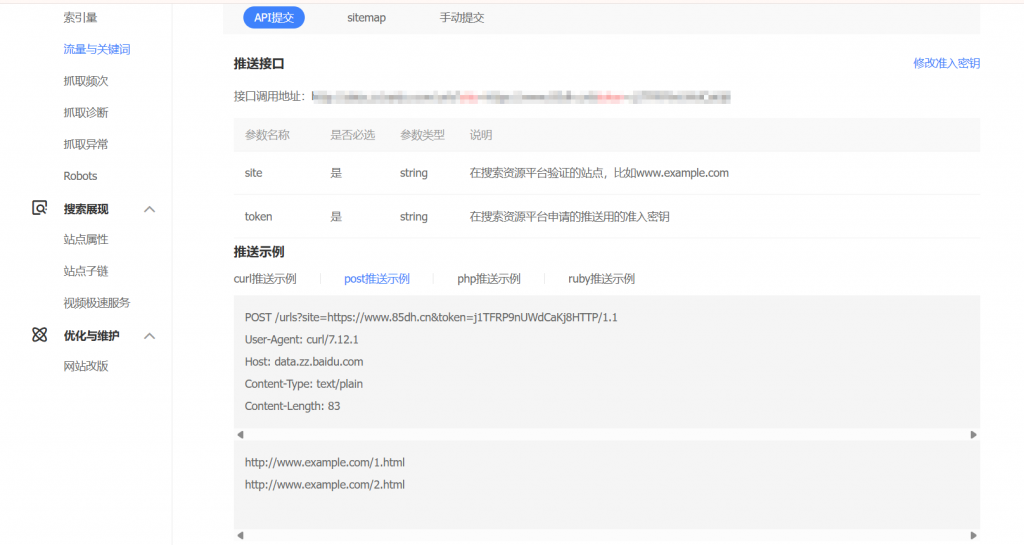Viewport: 1024px width, 545px height.
Task: Open the curl推送示例 tab
Action: tap(265, 279)
